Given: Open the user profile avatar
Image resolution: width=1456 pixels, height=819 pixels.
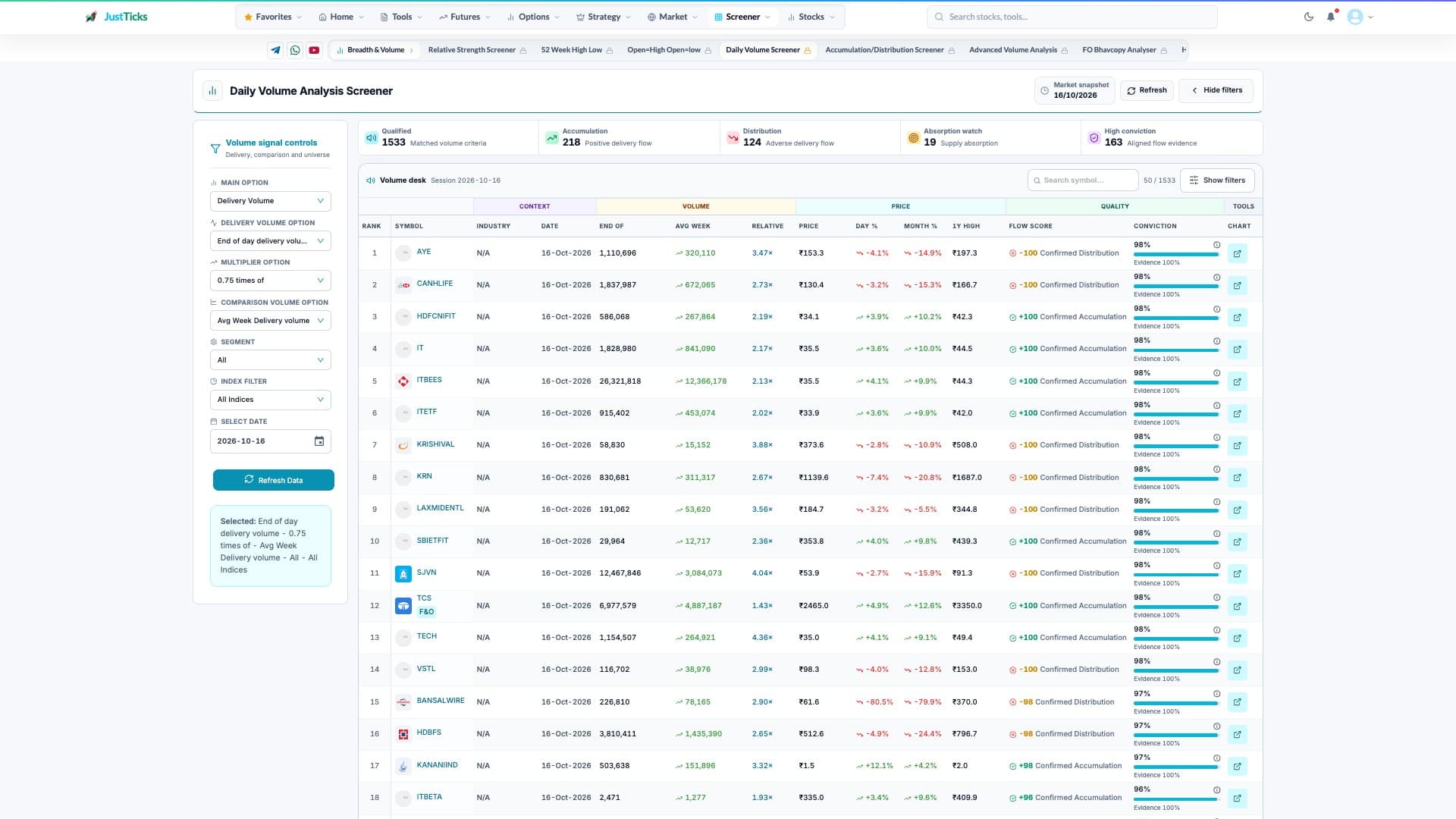Looking at the screenshot, I should [x=1355, y=17].
